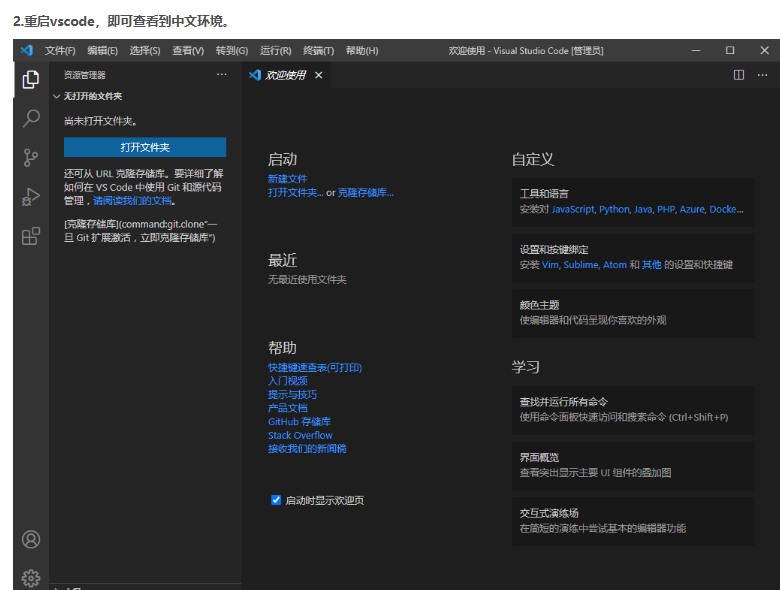The height and width of the screenshot is (590, 780).
Task: Open the 帮助(H) menu
Action: click(x=362, y=51)
